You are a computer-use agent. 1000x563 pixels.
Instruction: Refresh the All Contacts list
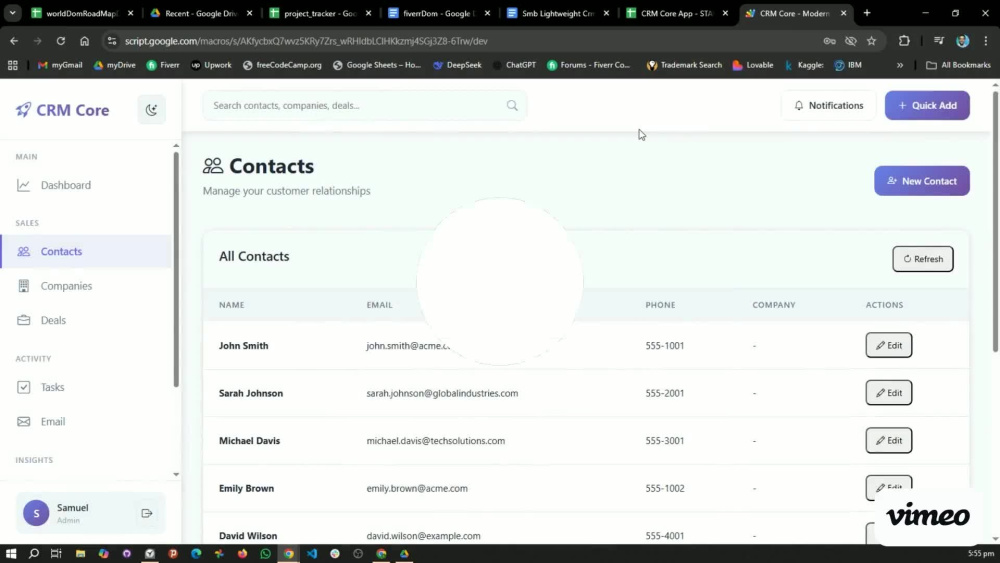923,259
